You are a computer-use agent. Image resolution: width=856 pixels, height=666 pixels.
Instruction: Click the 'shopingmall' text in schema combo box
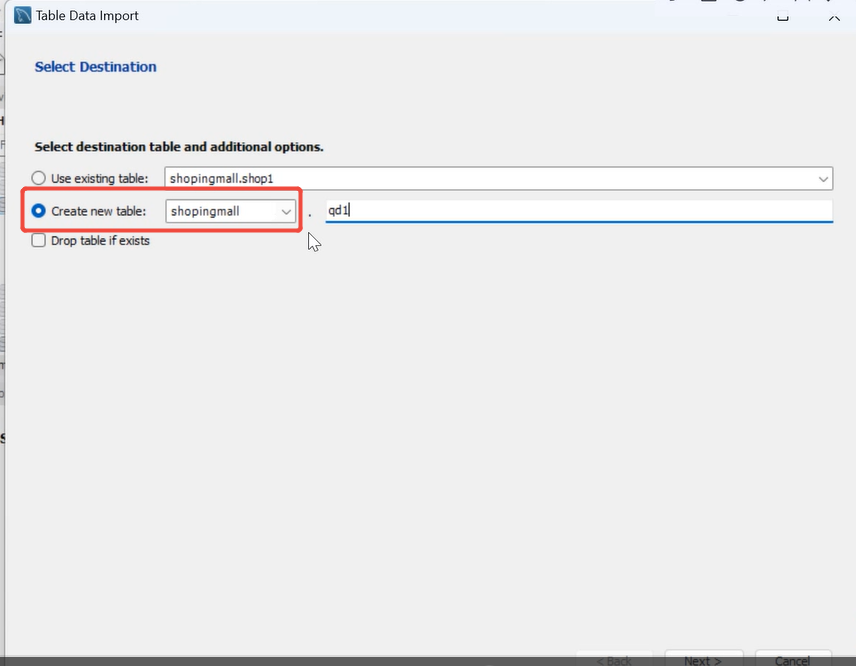click(211, 212)
